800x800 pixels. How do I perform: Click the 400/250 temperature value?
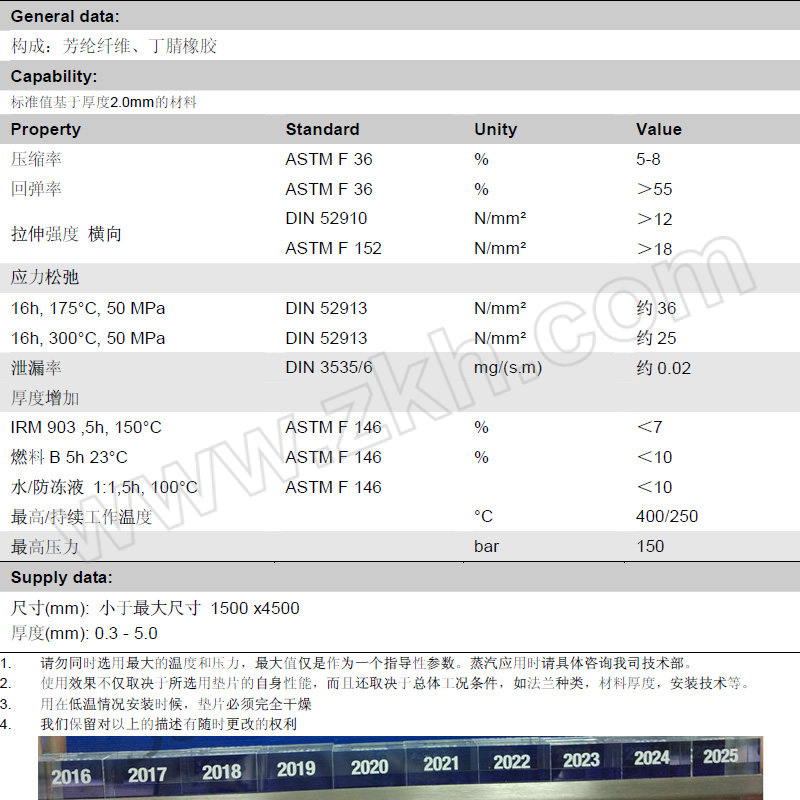tap(667, 516)
